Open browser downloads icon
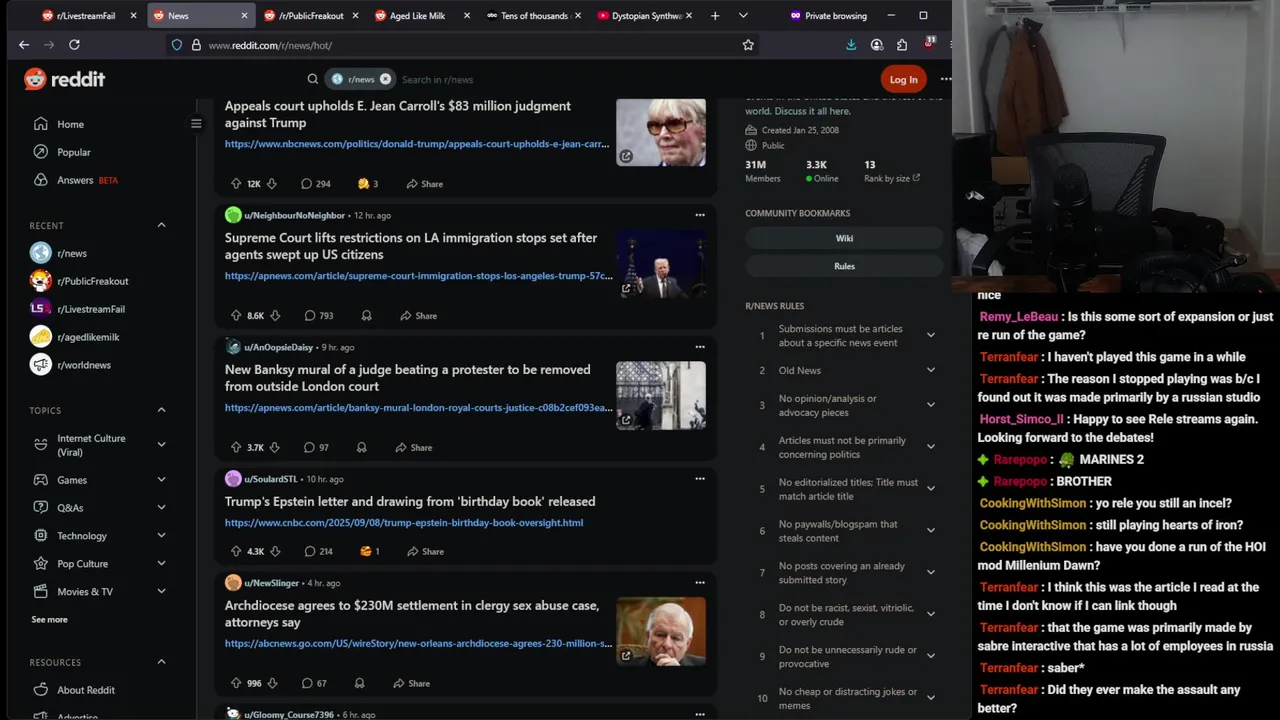 851,45
